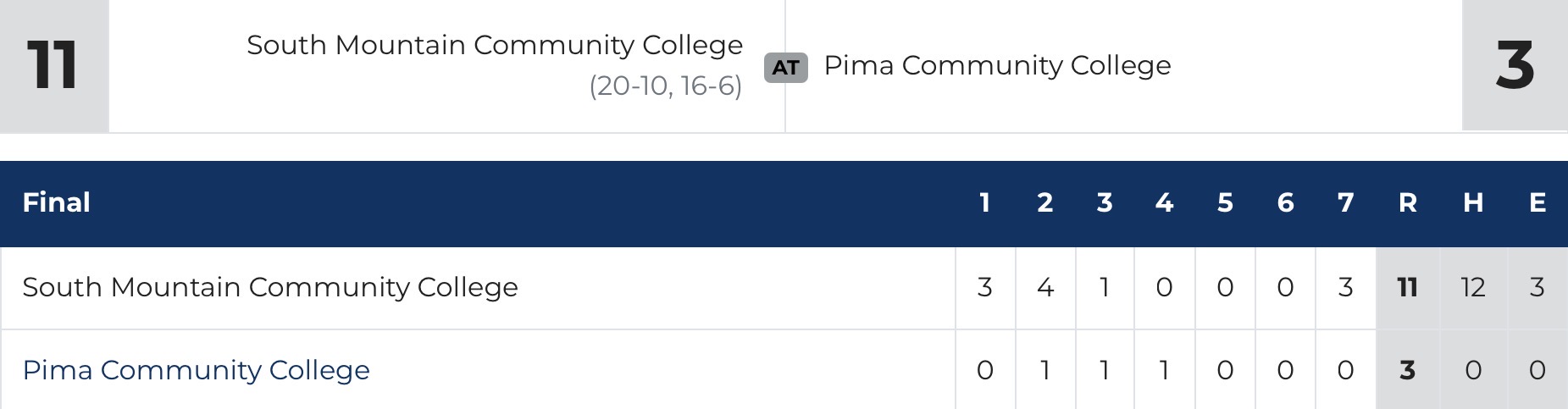This screenshot has height=409, width=1568.
Task: Select the inning 7 column header
Action: pos(1345,202)
